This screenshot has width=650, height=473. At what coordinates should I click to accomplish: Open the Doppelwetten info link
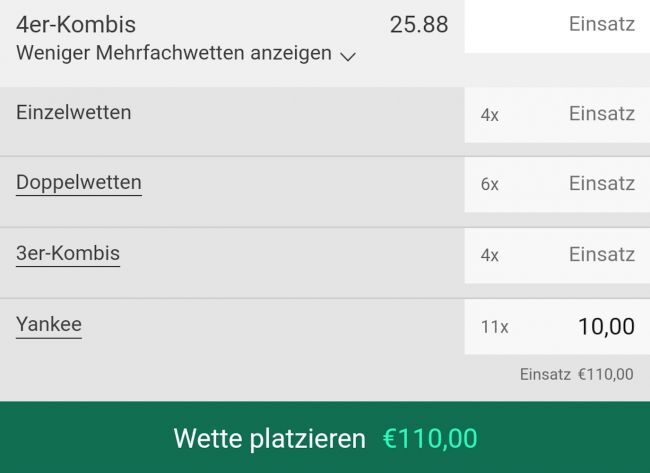click(x=79, y=183)
